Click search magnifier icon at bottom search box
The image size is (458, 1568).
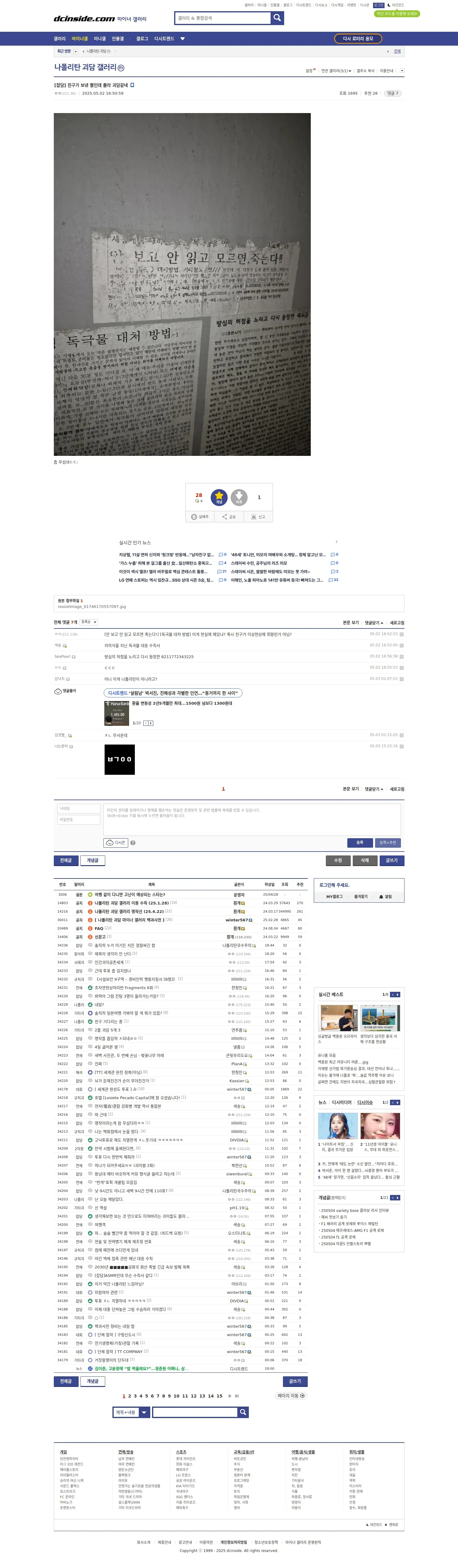click(x=243, y=1412)
